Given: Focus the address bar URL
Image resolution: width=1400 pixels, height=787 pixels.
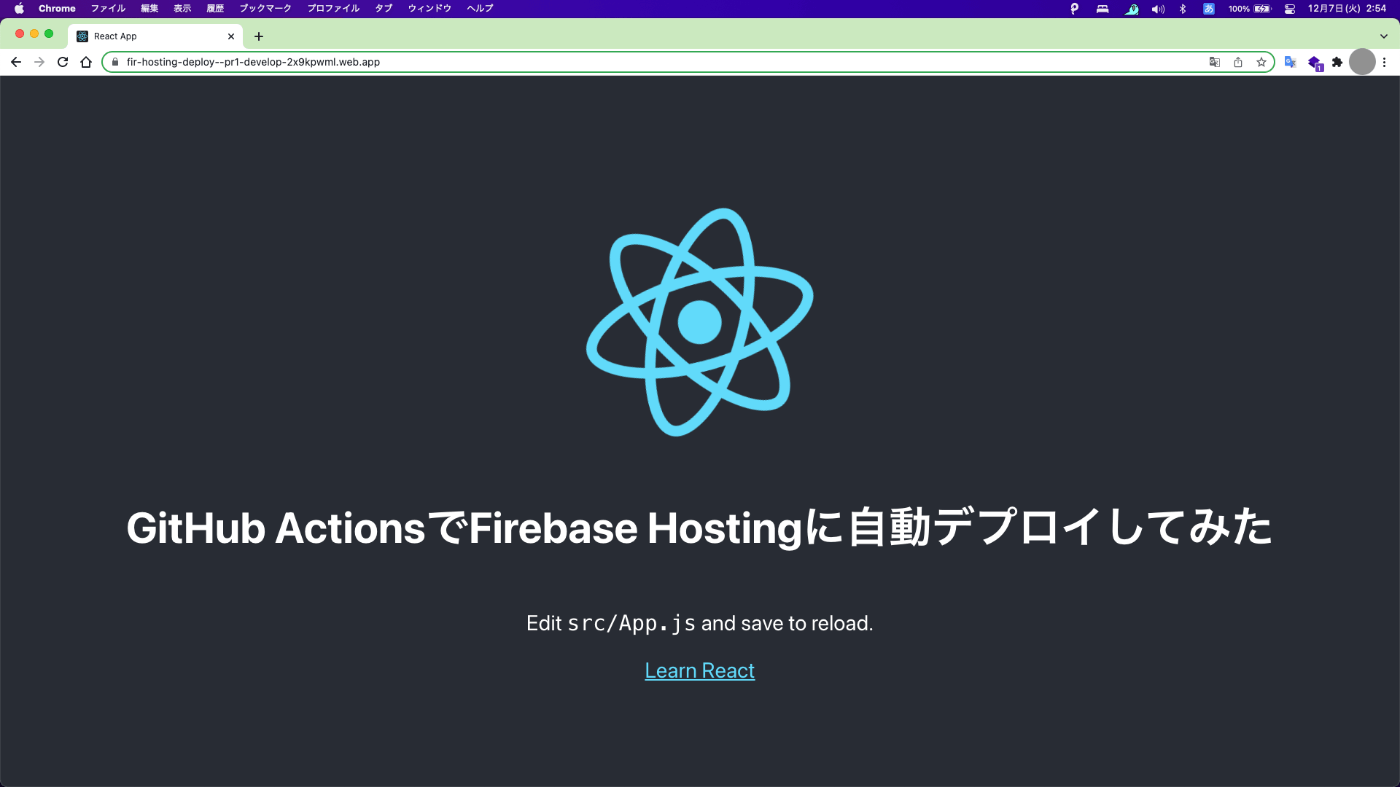Looking at the screenshot, I should click(253, 62).
